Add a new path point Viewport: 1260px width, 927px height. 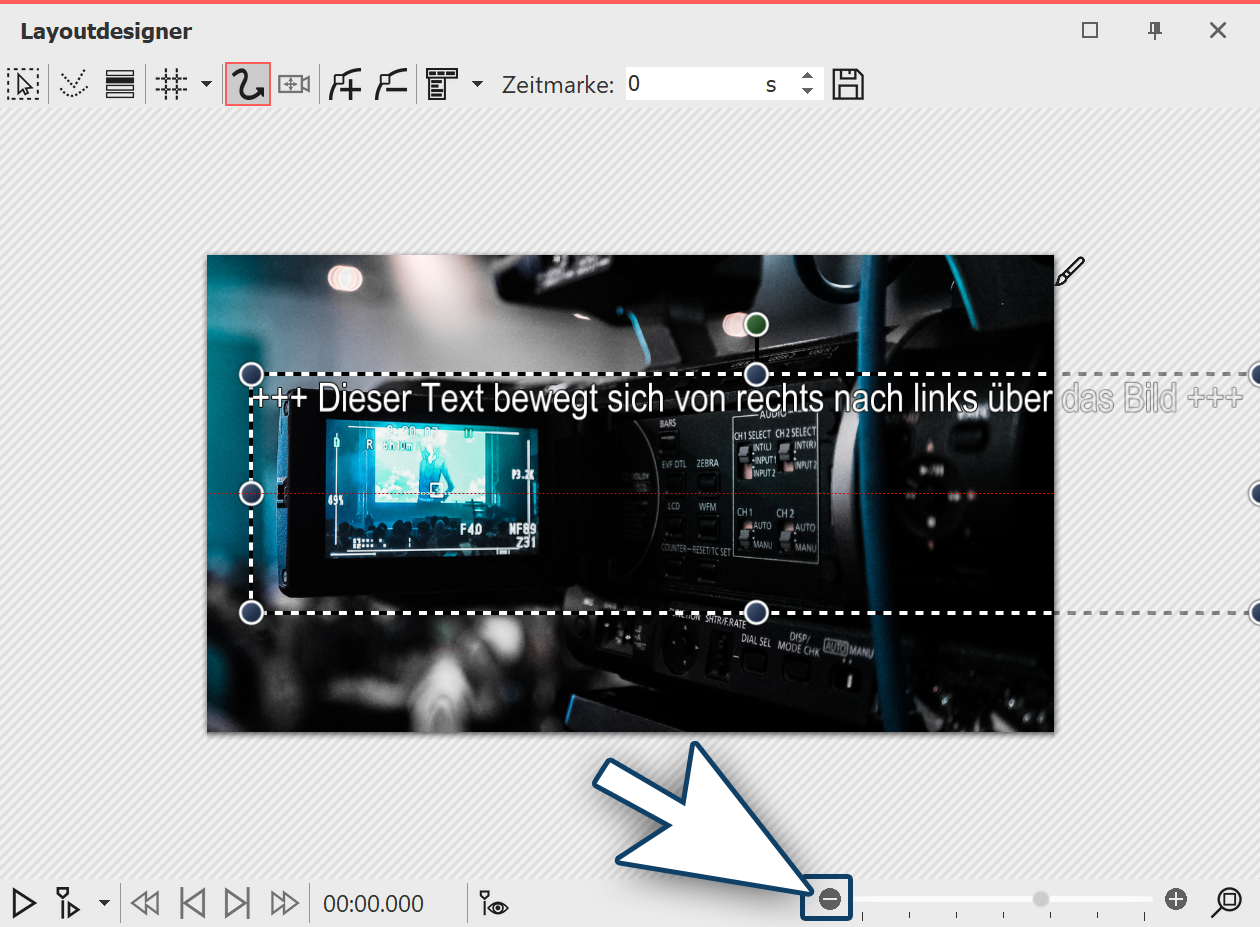coord(345,84)
